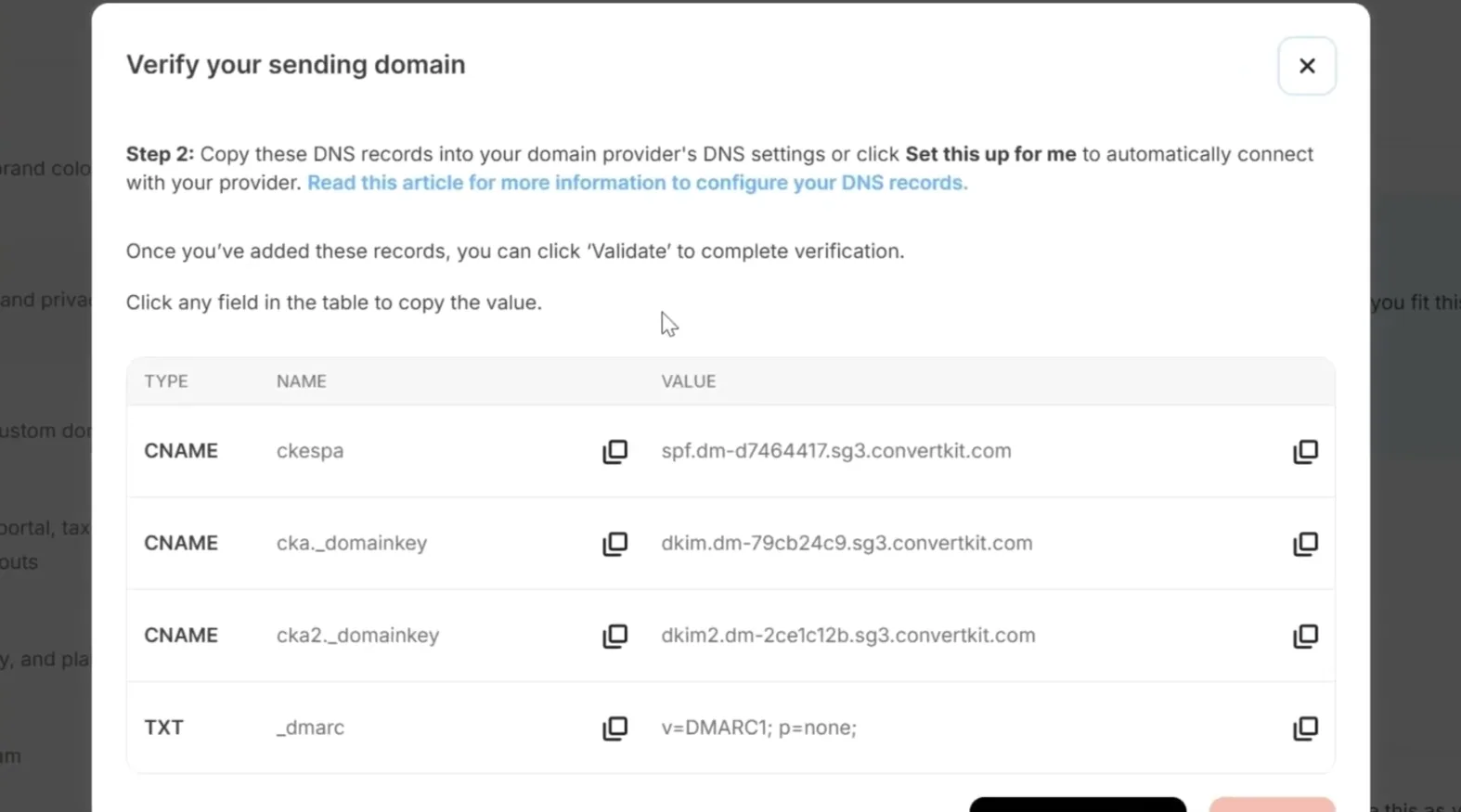Open the DNS records configuration article link
The width and height of the screenshot is (1461, 812).
coord(638,183)
